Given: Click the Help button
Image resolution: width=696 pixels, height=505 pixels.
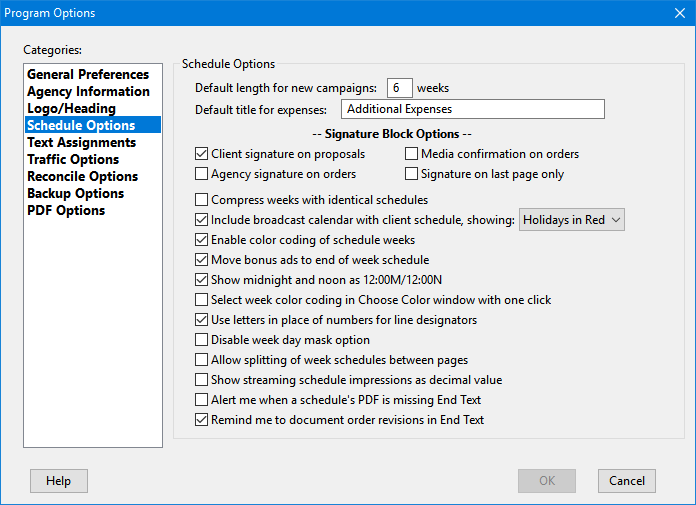Looking at the screenshot, I should tap(59, 481).
